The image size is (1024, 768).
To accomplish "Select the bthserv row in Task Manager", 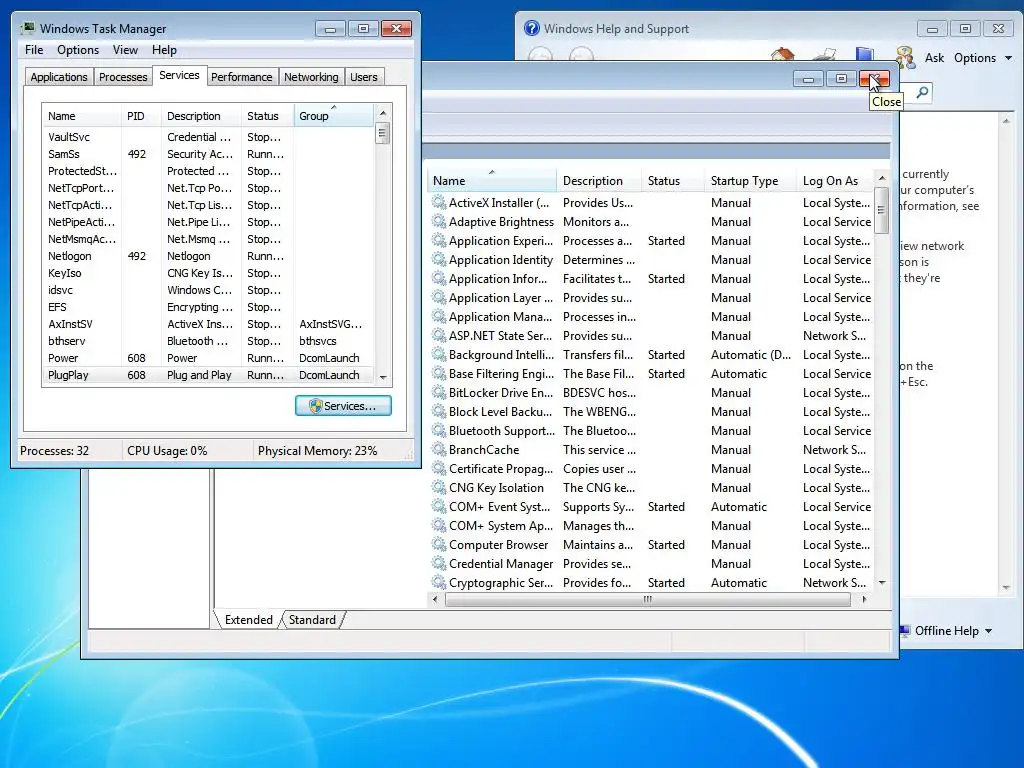I will (x=208, y=341).
